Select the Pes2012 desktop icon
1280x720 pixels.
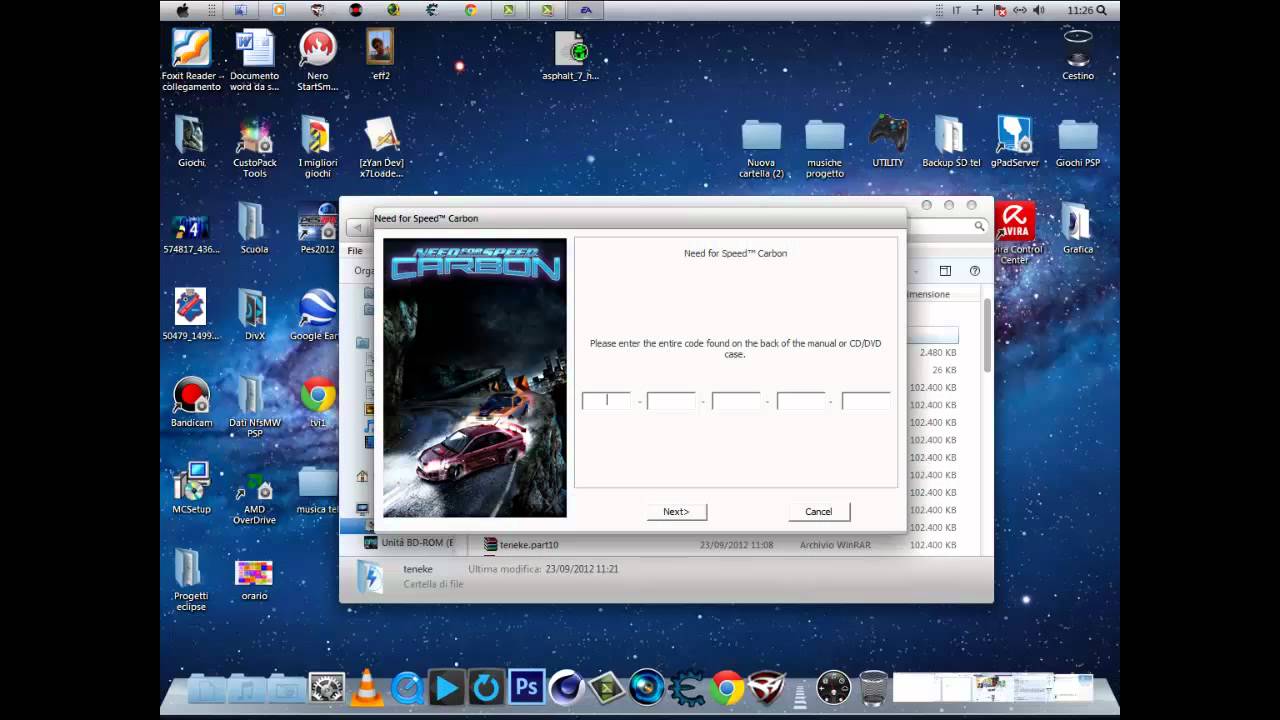[x=318, y=228]
